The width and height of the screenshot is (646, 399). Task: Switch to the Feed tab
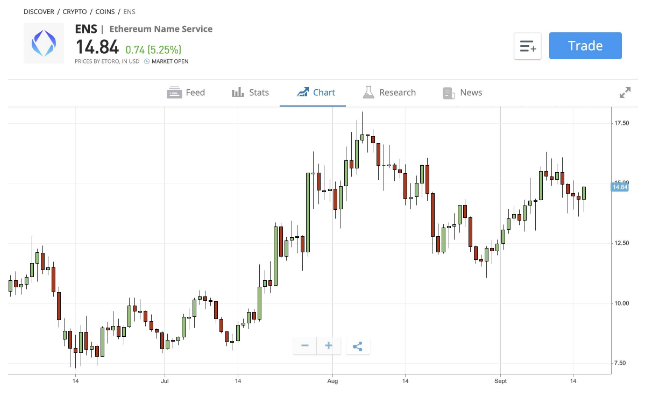click(186, 92)
